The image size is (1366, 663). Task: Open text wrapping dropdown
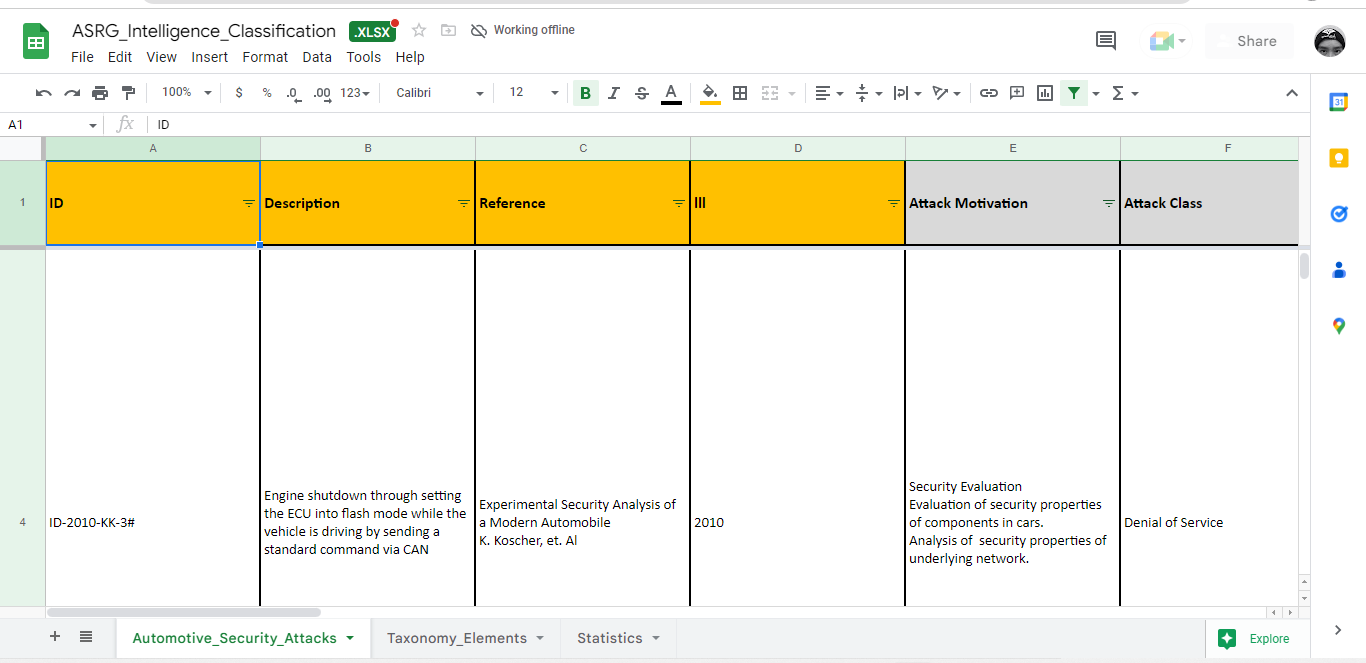point(907,93)
